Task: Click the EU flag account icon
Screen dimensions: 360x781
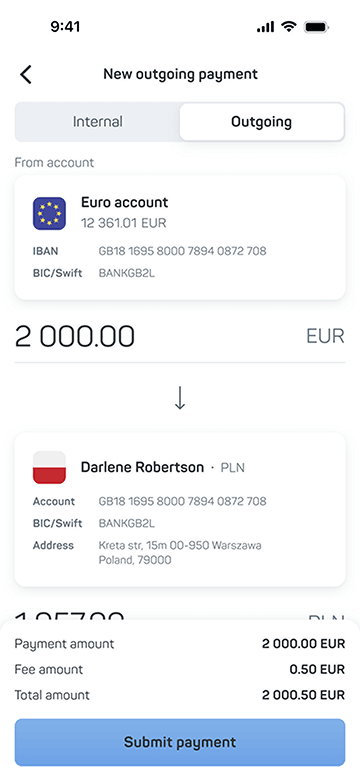Action: click(x=49, y=213)
